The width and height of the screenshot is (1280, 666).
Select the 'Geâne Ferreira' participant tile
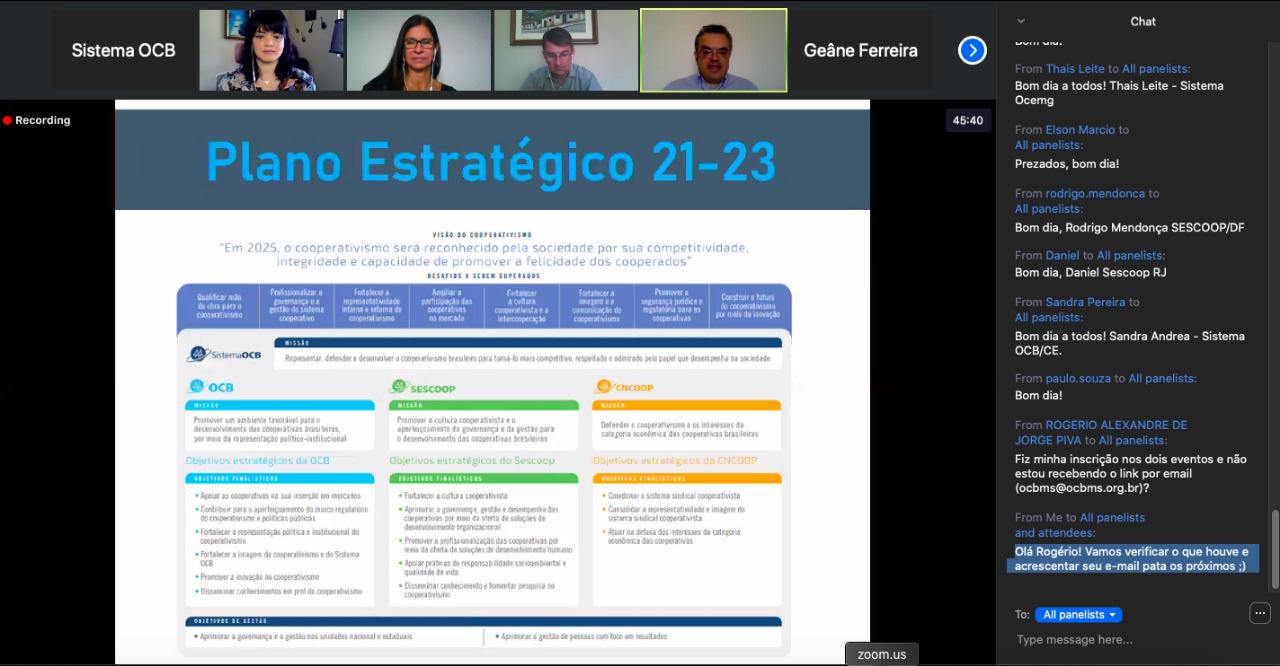click(x=861, y=50)
